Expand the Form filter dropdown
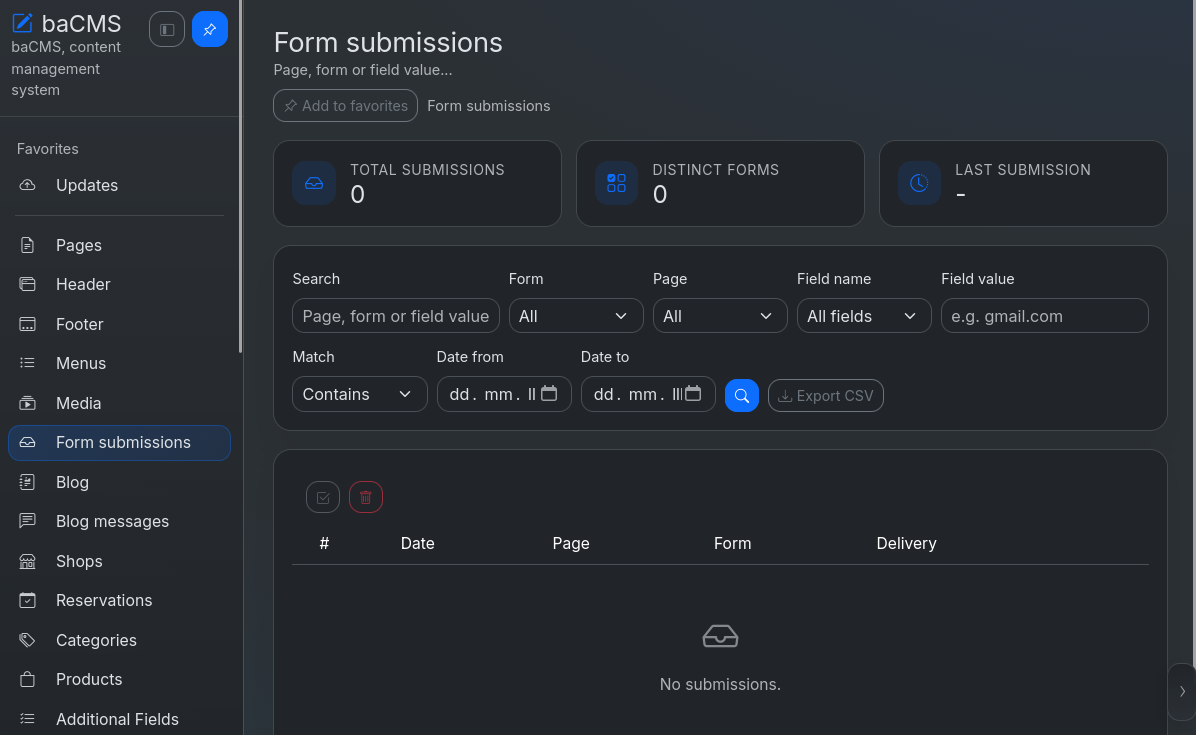This screenshot has width=1196, height=735. tap(576, 316)
